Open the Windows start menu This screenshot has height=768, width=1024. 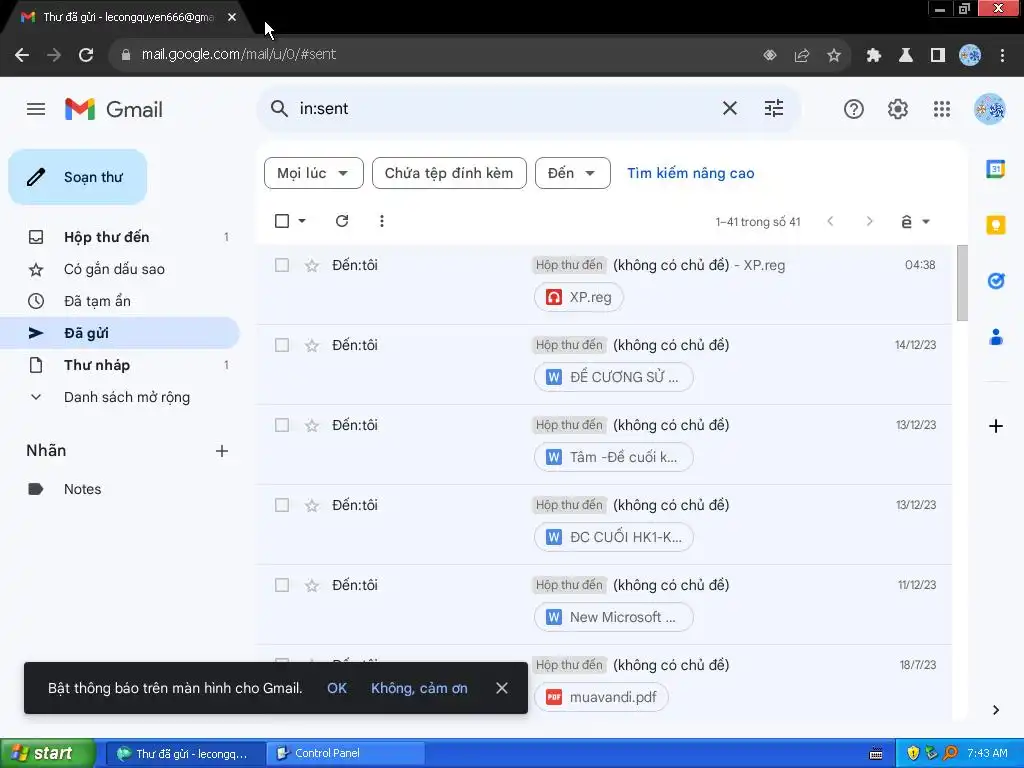tap(48, 753)
